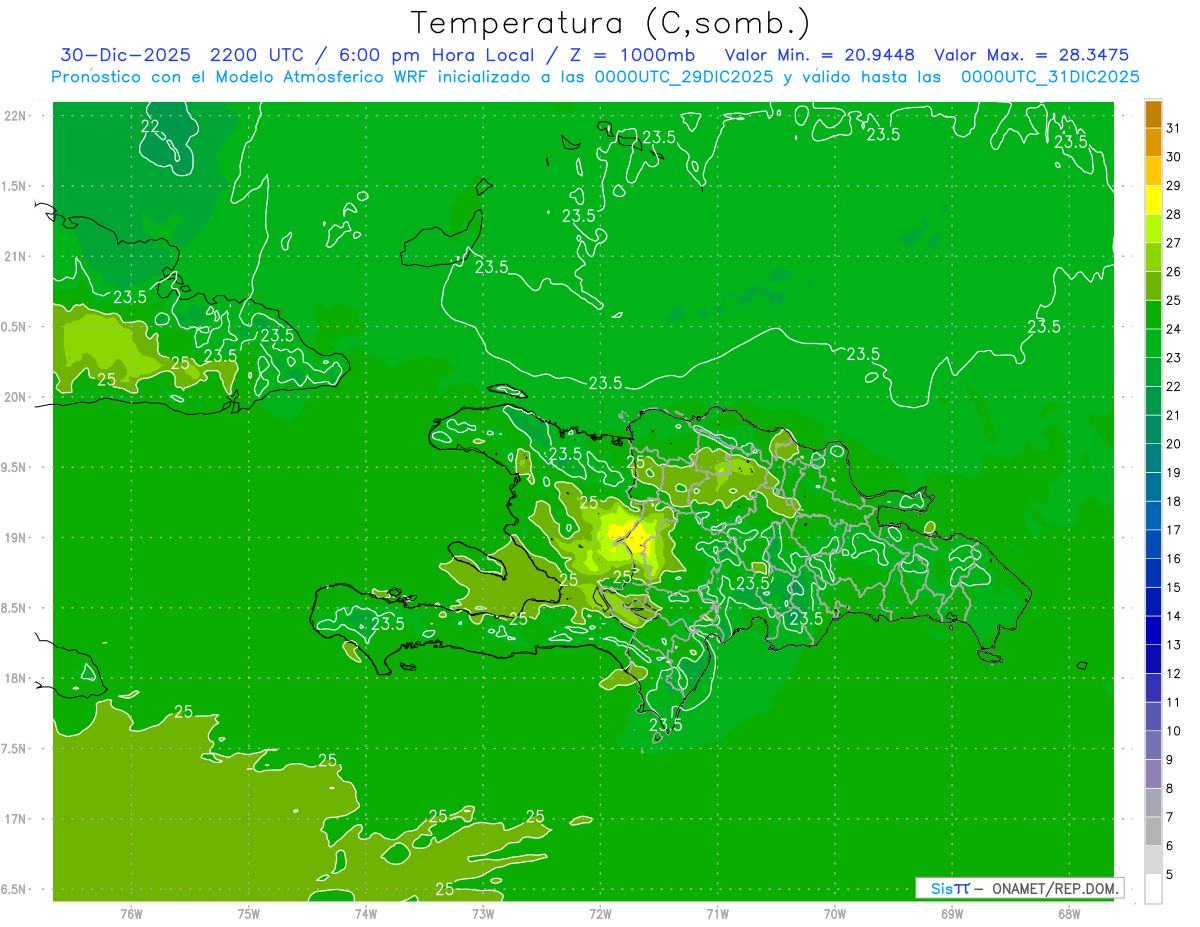Click the colorbar label '31'
The image size is (1200, 927).
(1174, 129)
